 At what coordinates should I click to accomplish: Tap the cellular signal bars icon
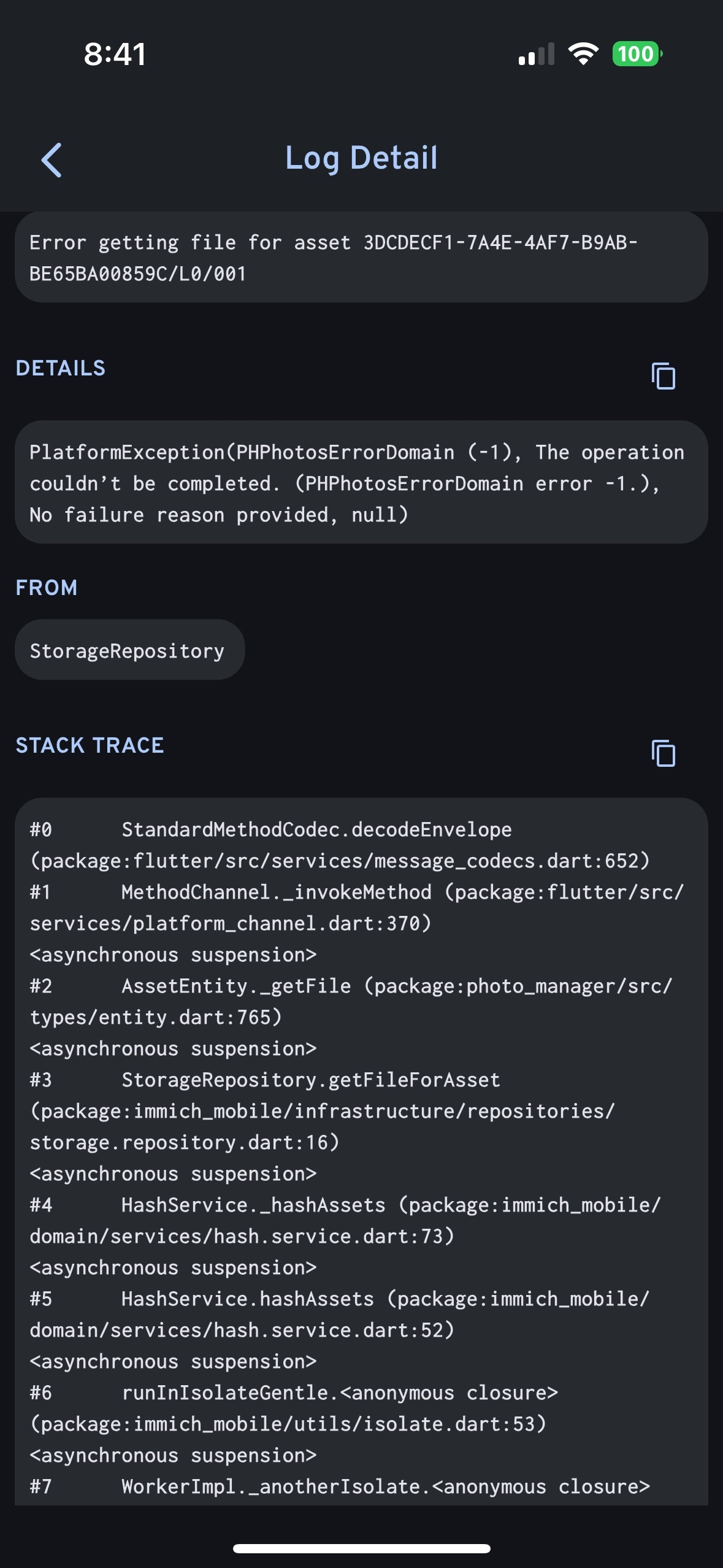(537, 55)
